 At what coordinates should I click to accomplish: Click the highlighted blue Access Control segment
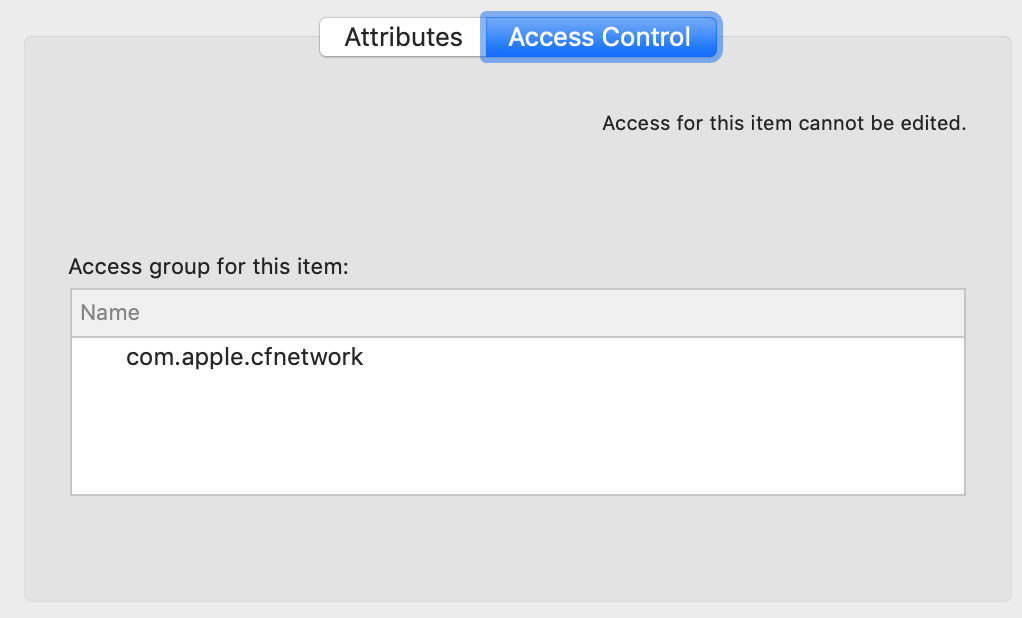coord(599,37)
